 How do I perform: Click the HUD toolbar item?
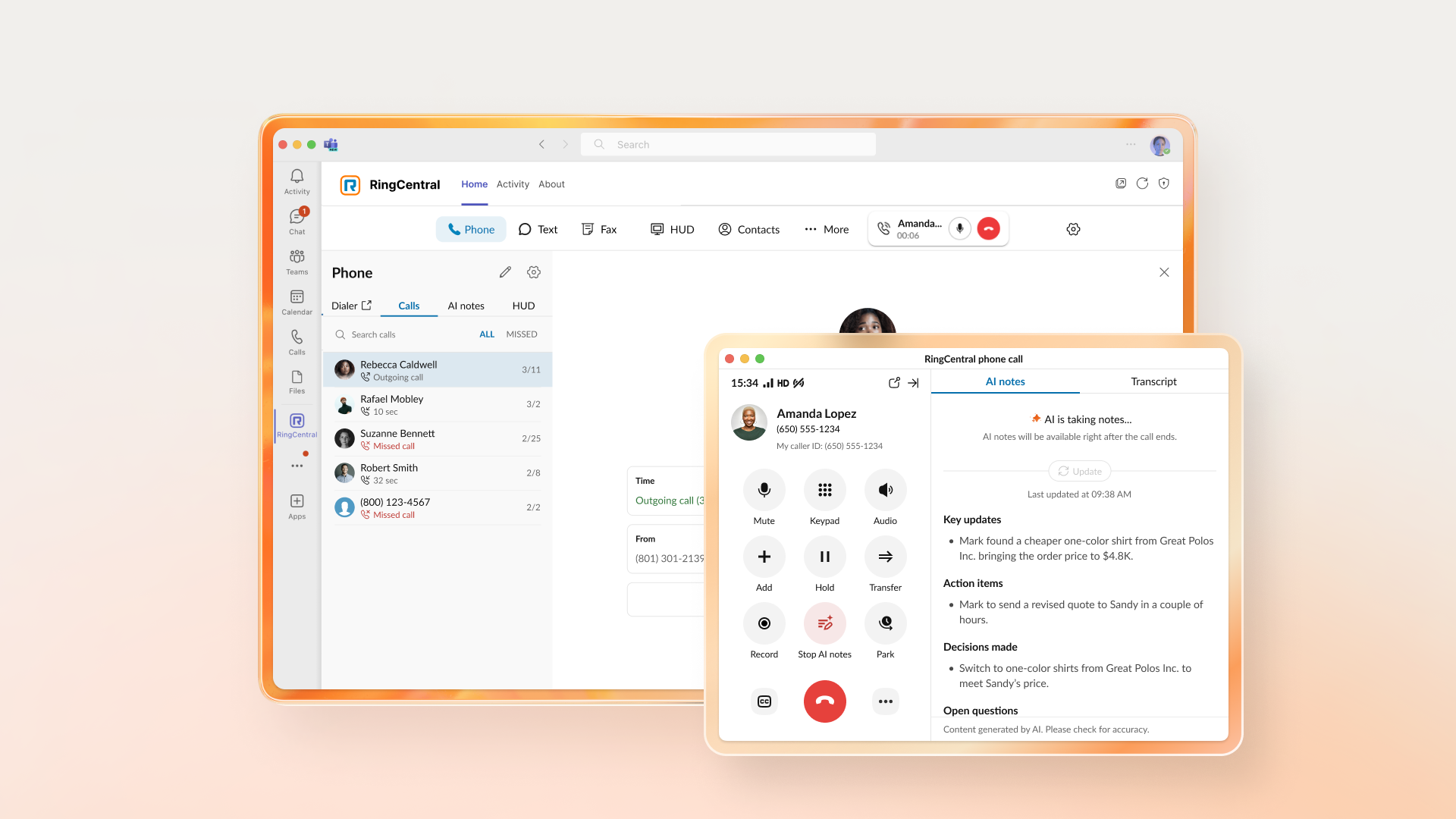pos(673,229)
